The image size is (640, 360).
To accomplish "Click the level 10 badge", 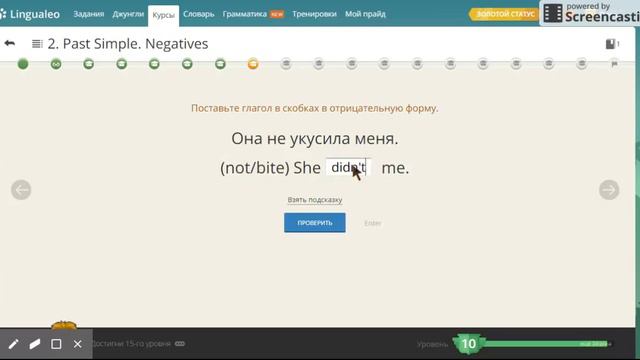I will coord(468,344).
